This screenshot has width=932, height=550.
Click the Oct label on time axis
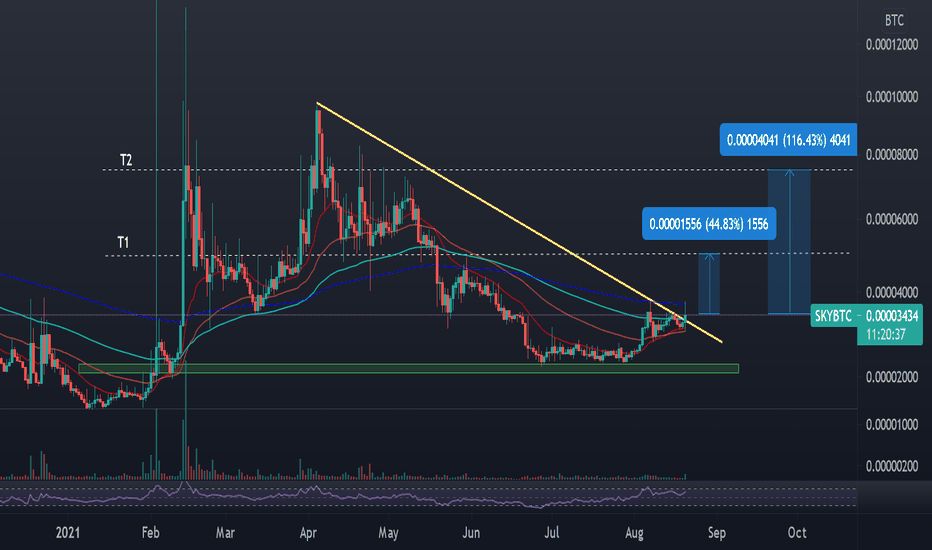[x=797, y=532]
